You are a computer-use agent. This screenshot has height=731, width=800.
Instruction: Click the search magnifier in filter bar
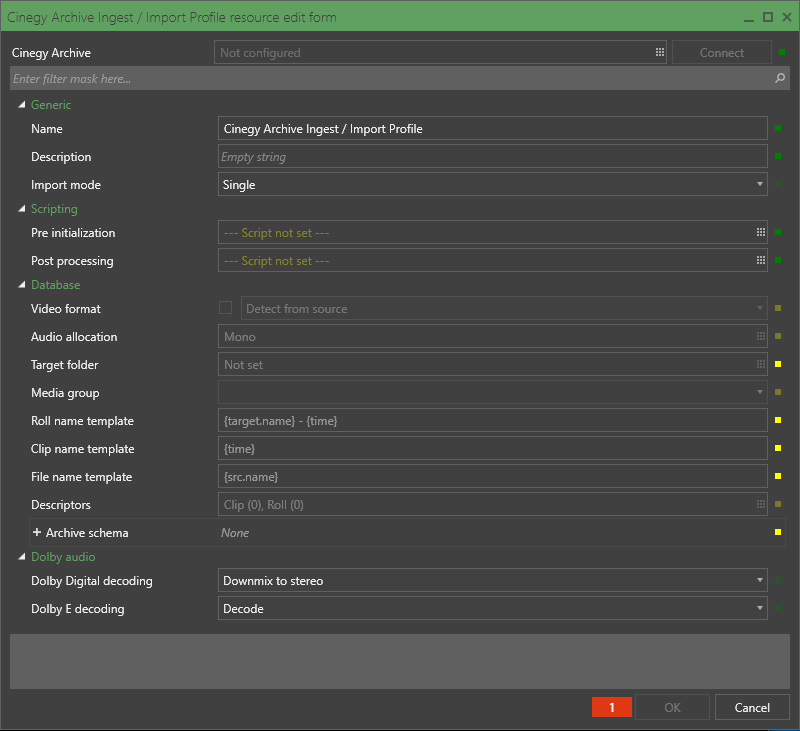(x=780, y=78)
